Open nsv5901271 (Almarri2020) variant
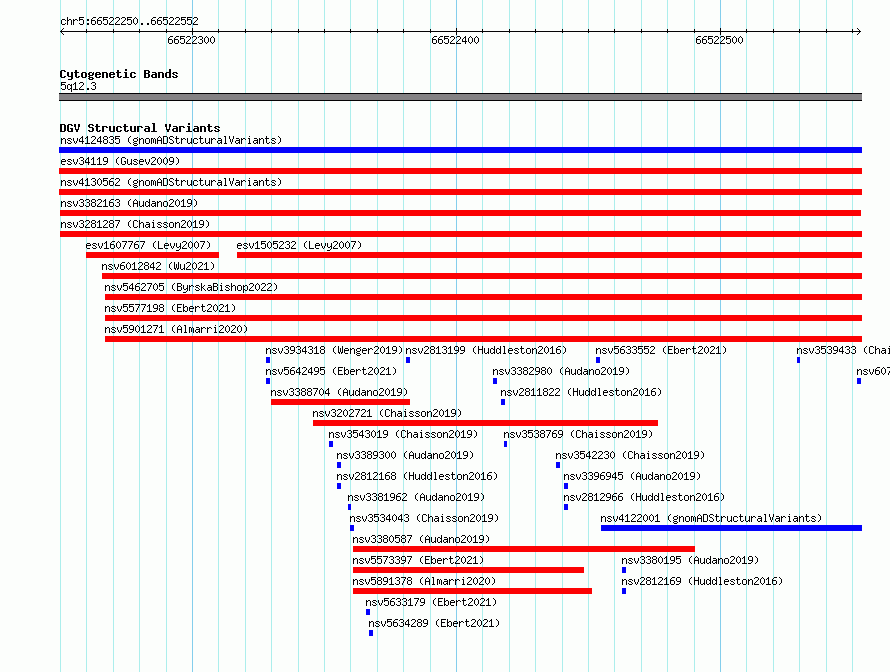The image size is (890, 672). (x=176, y=329)
